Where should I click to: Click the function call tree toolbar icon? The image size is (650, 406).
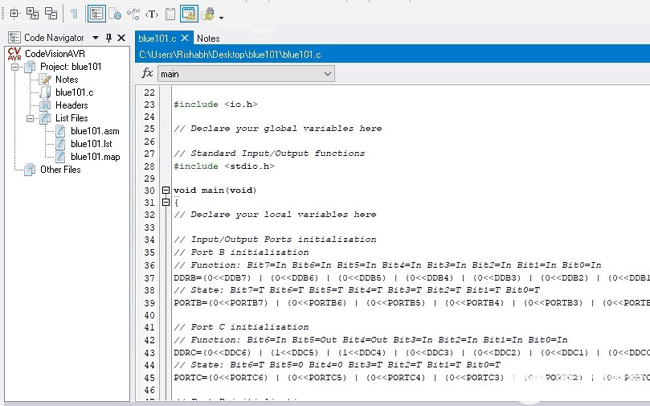pyautogui.click(x=133, y=14)
